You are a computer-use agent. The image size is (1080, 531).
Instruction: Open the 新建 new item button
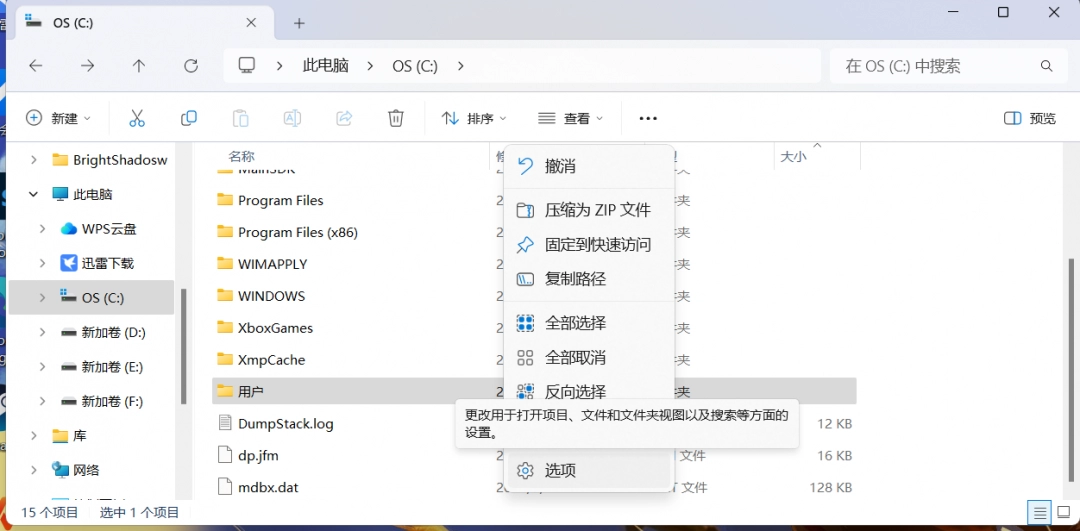(58, 118)
